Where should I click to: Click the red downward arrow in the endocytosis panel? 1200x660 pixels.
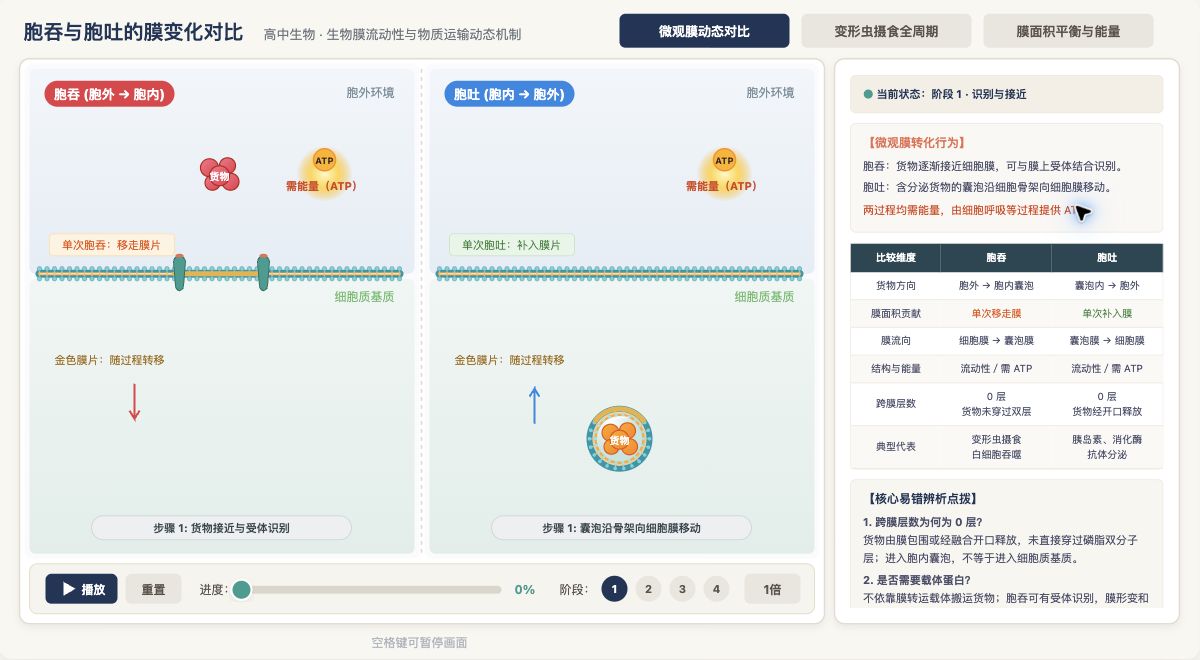pyautogui.click(x=134, y=402)
